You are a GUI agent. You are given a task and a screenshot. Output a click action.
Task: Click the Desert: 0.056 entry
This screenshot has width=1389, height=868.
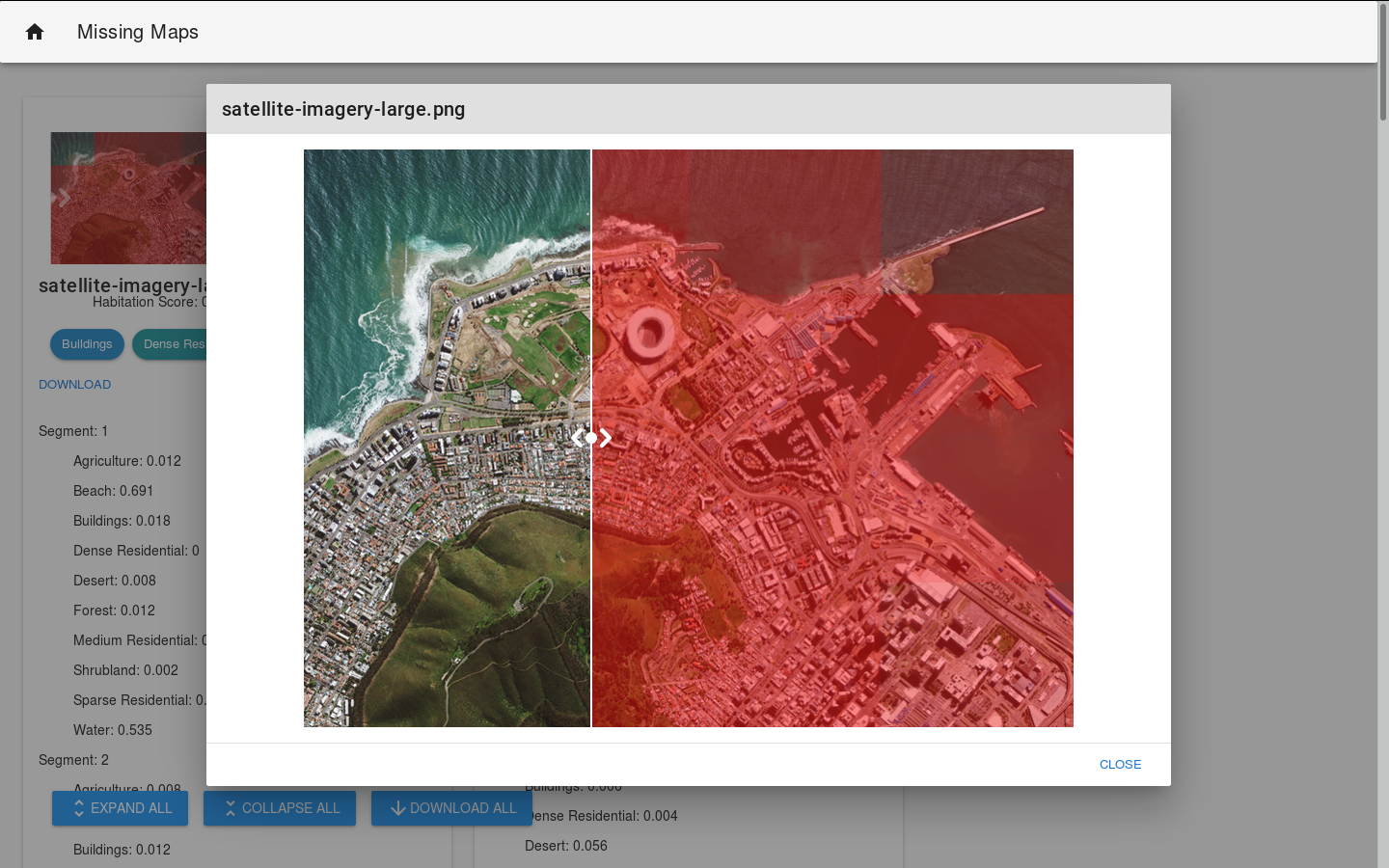pos(566,846)
